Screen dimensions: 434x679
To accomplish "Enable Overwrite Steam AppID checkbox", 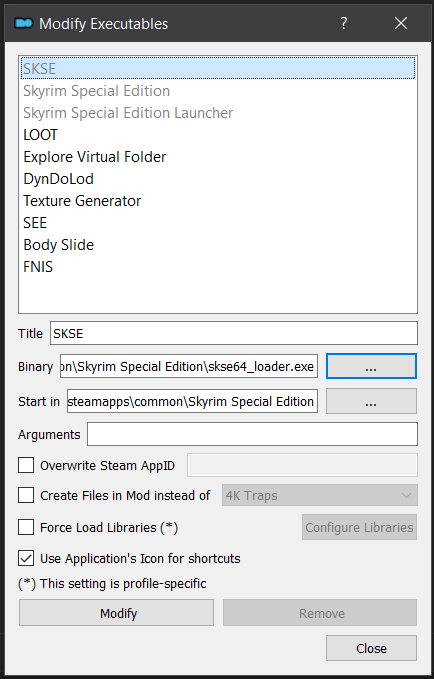I will pos(26,466).
